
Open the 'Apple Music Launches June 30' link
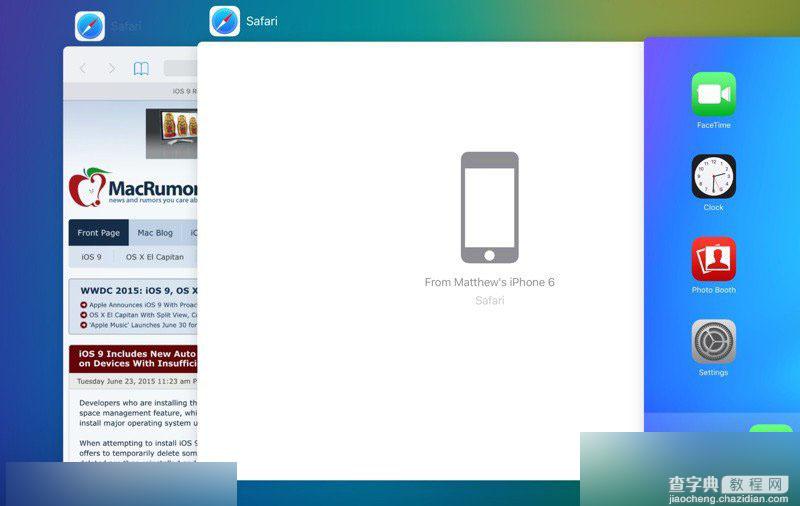pyautogui.click(x=143, y=325)
